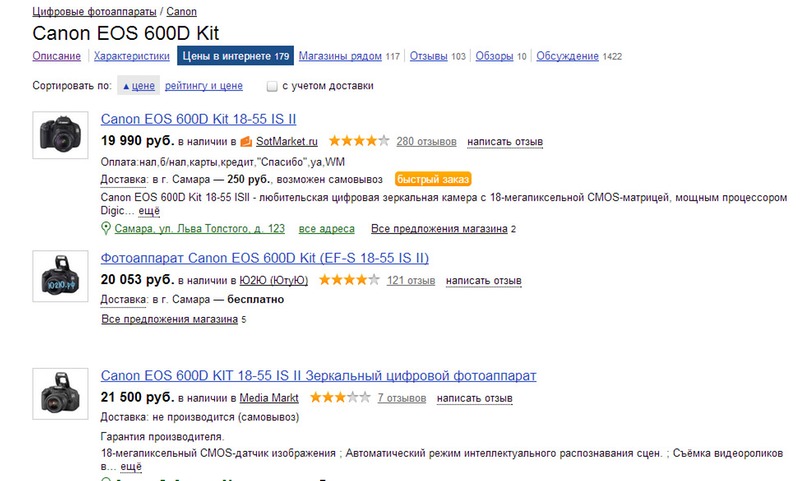Click the green map pin icon
Viewport: 800px width, 481px height.
coord(106,229)
